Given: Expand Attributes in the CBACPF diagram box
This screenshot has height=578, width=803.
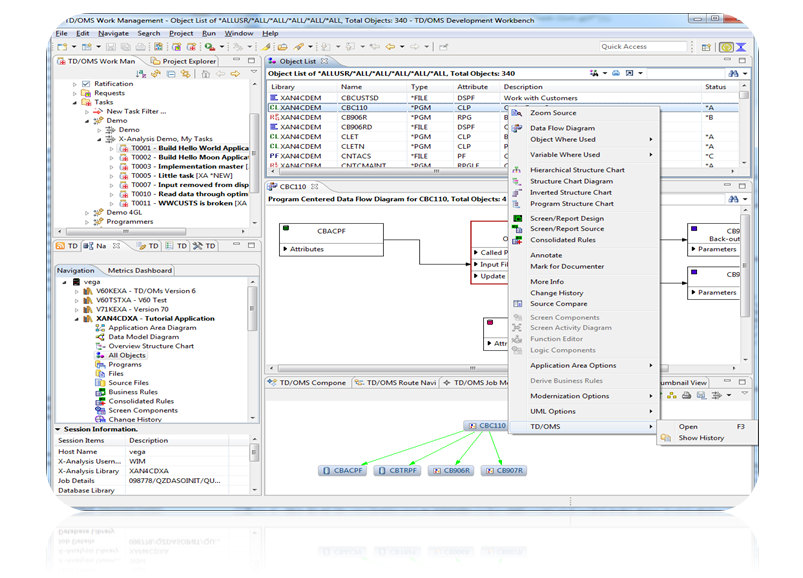Looking at the screenshot, I should [x=285, y=249].
